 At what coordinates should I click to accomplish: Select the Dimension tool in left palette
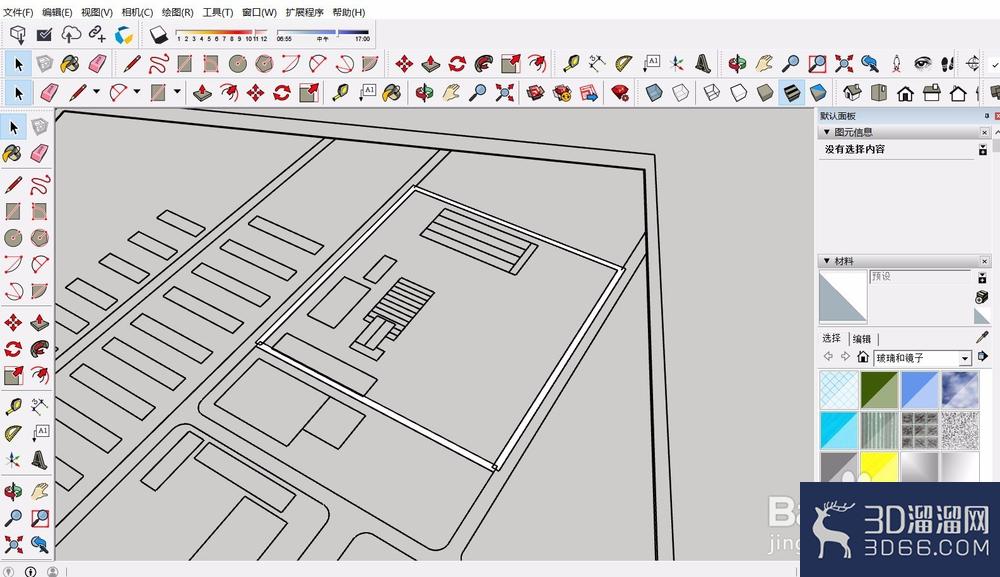pos(40,406)
